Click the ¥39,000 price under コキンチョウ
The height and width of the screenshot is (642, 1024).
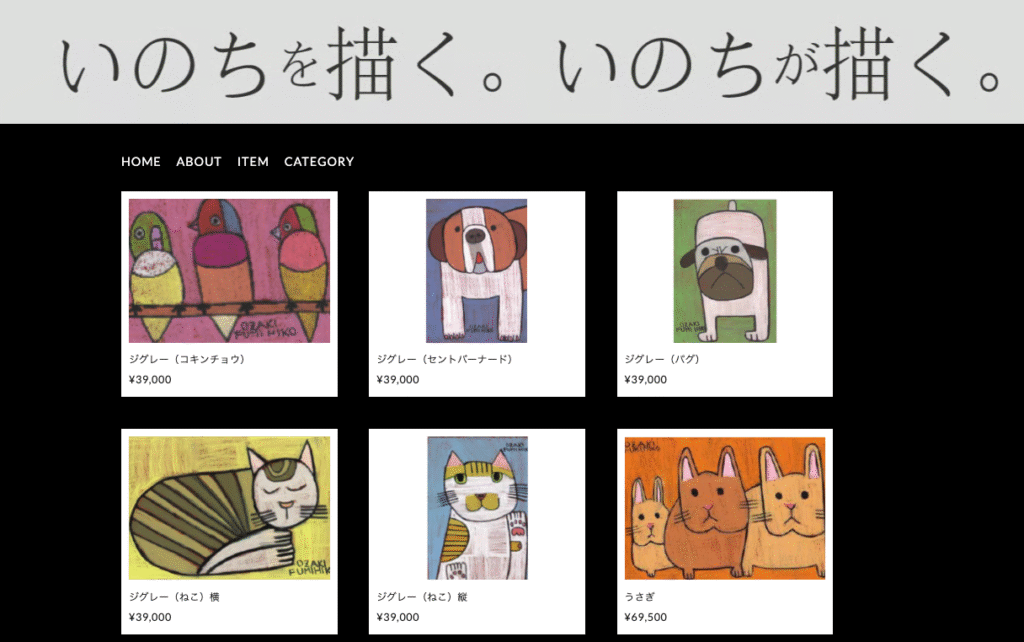(150, 379)
